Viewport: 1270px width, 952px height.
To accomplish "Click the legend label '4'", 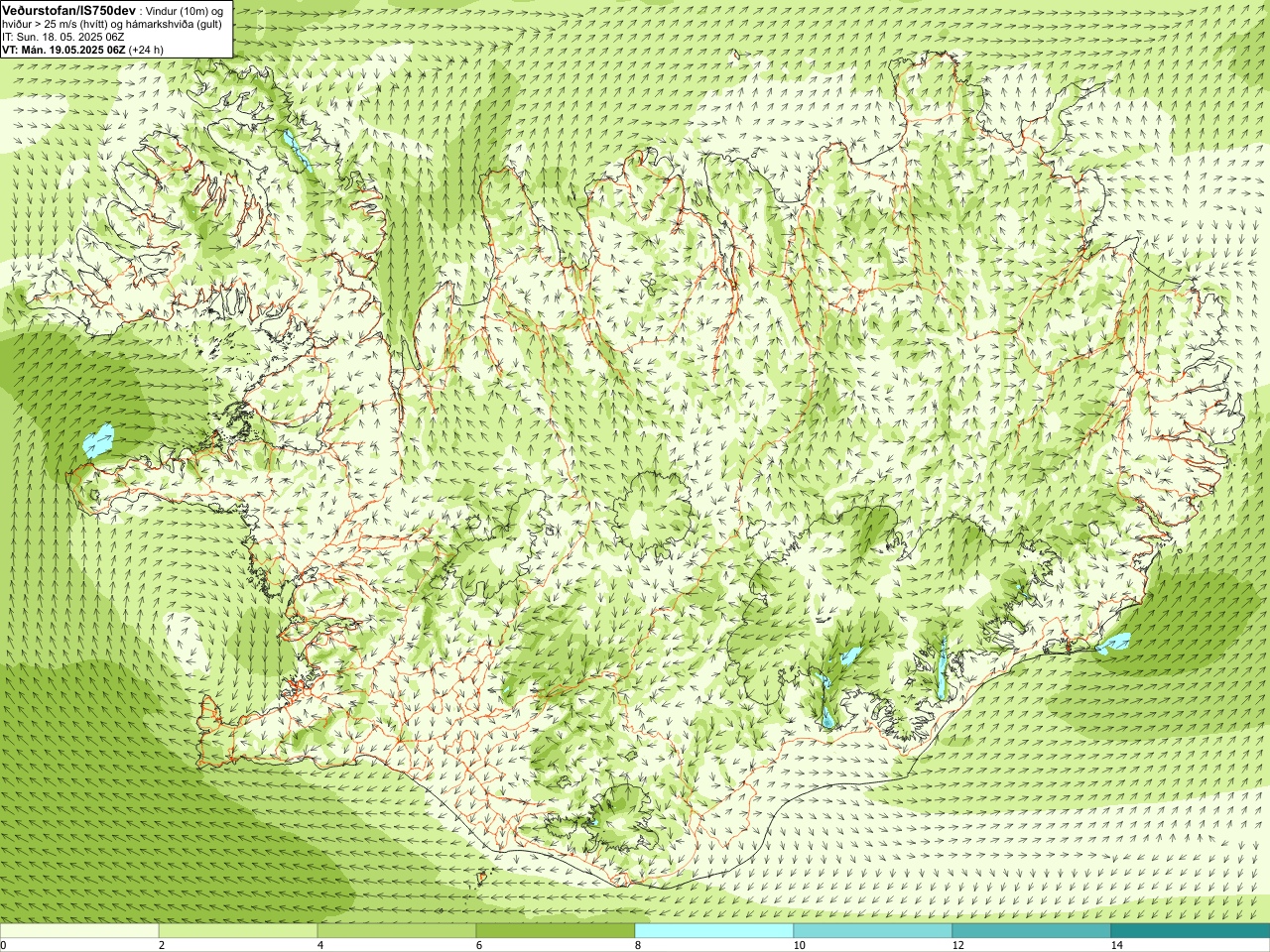I will 320,945.
